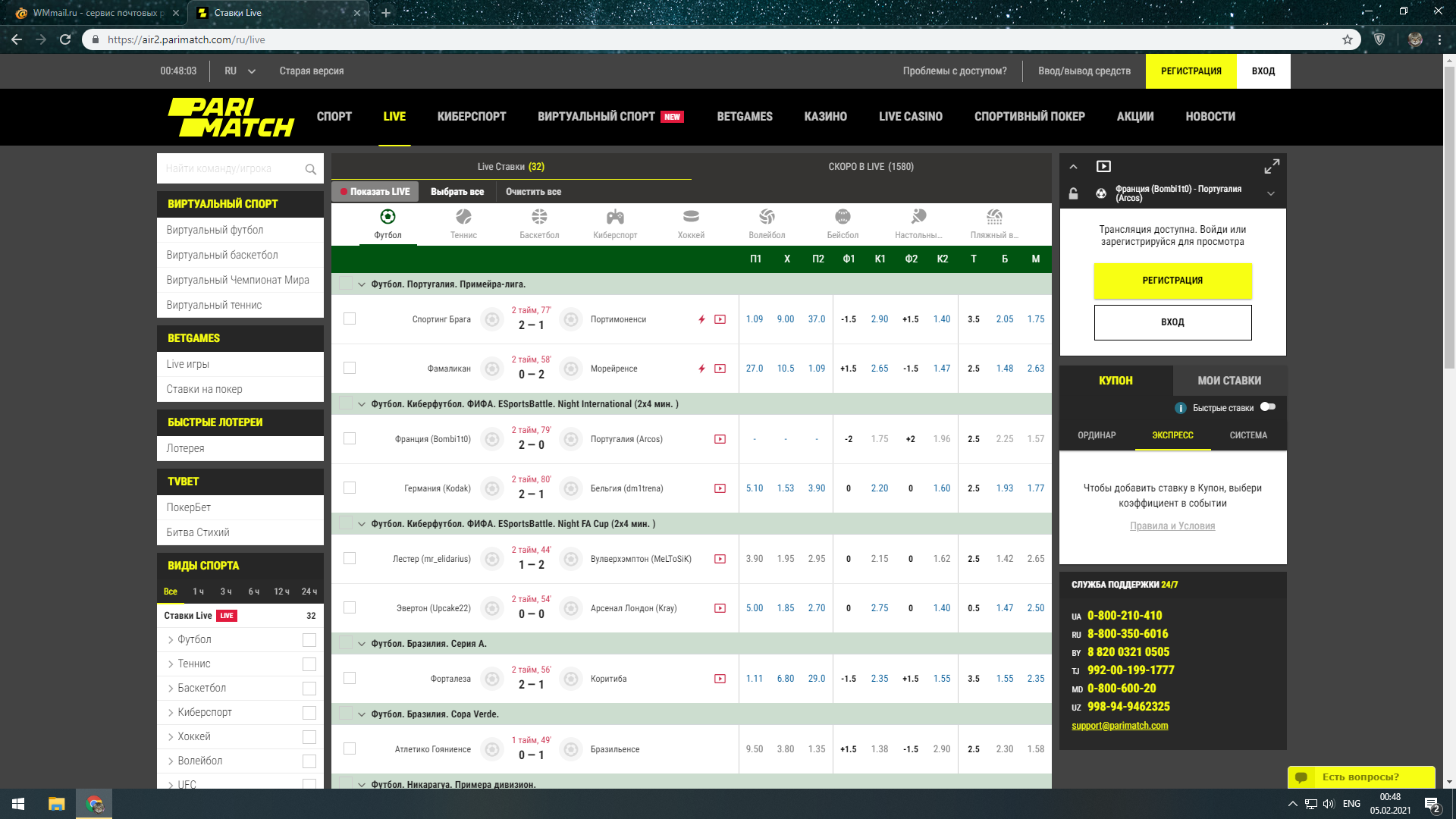Click the quick bets info icon
The width and height of the screenshot is (1456, 819).
coord(1180,408)
